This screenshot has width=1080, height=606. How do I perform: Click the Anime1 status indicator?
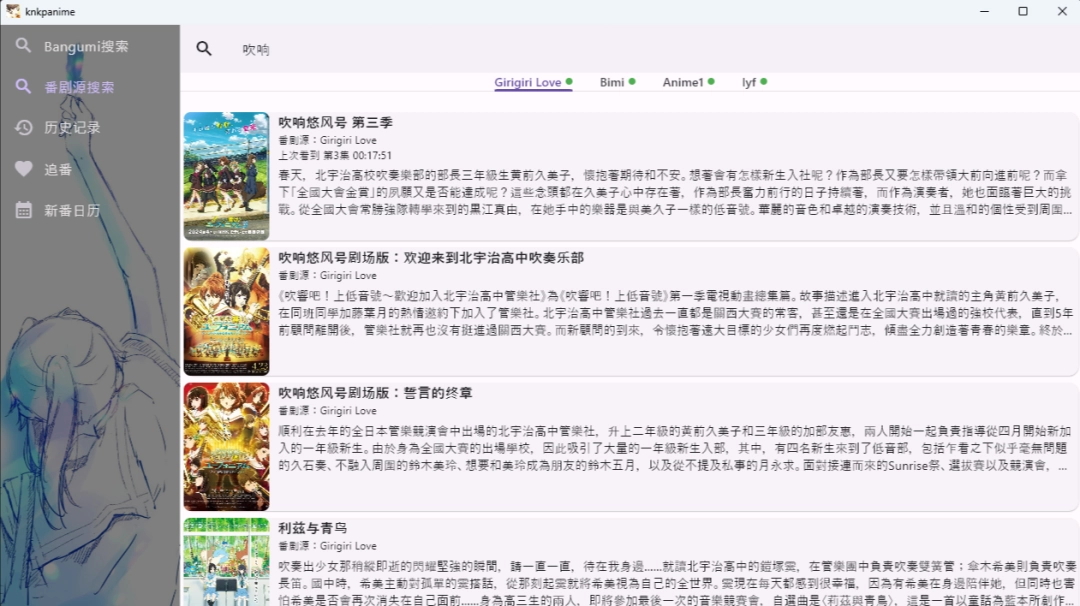click(712, 79)
